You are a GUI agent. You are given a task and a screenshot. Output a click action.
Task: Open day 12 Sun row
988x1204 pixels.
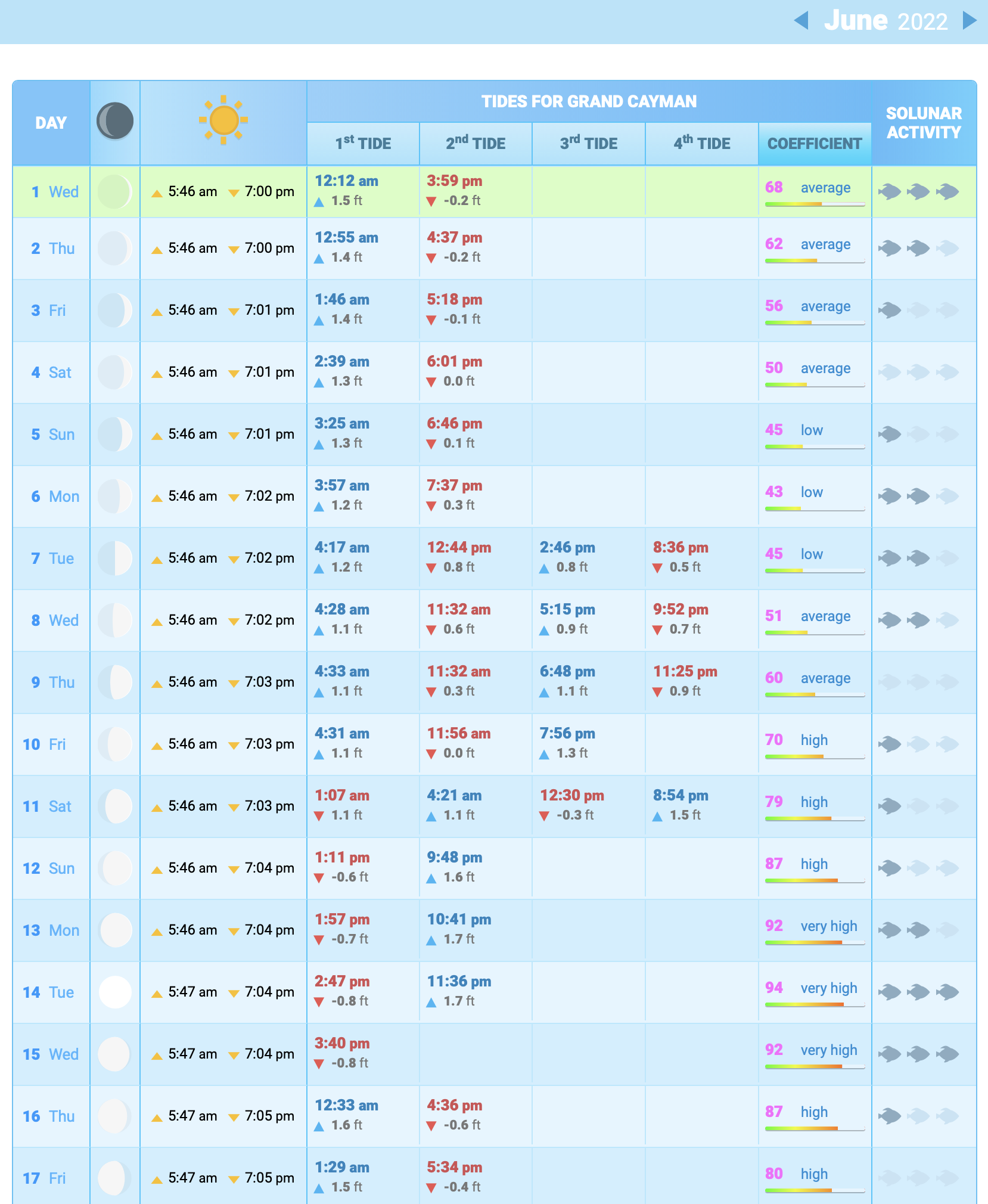49,868
